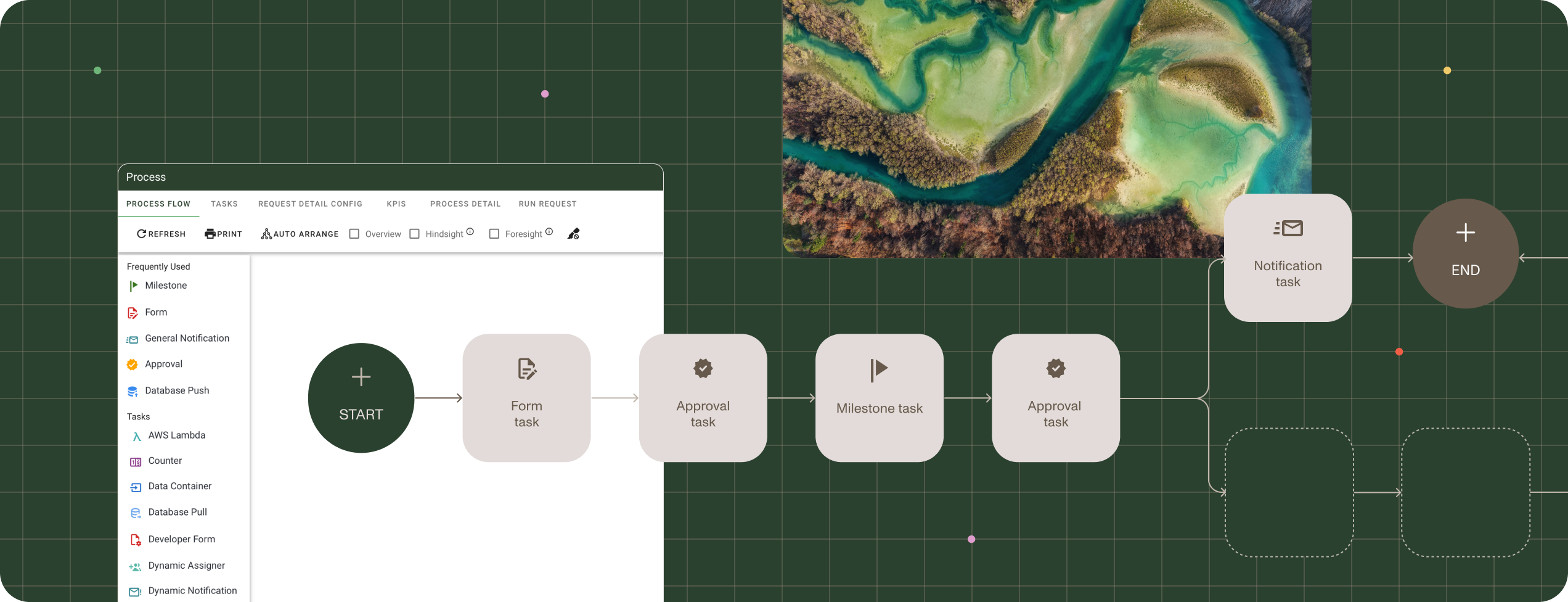Viewport: 1568px width, 602px height.
Task: Open the KPIs tab
Action: pos(396,204)
